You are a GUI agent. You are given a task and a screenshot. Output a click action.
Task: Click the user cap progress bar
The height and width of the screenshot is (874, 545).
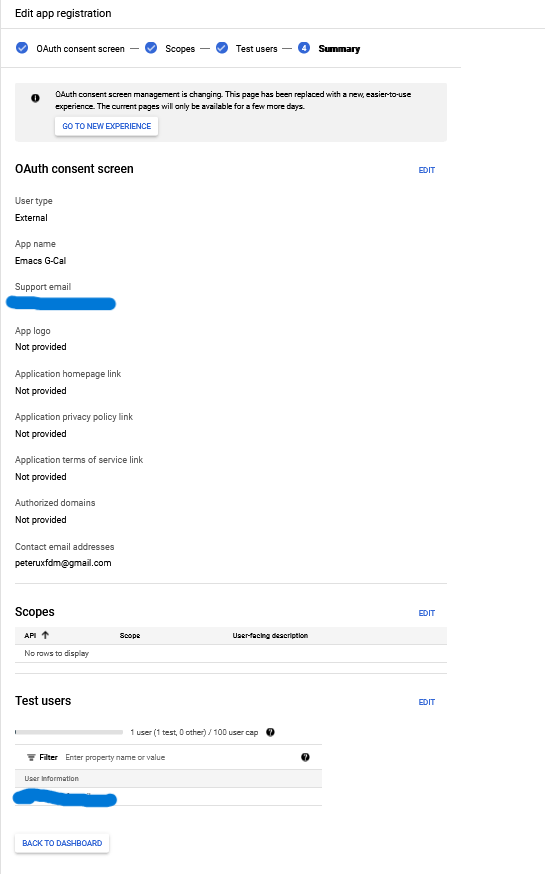(x=69, y=732)
